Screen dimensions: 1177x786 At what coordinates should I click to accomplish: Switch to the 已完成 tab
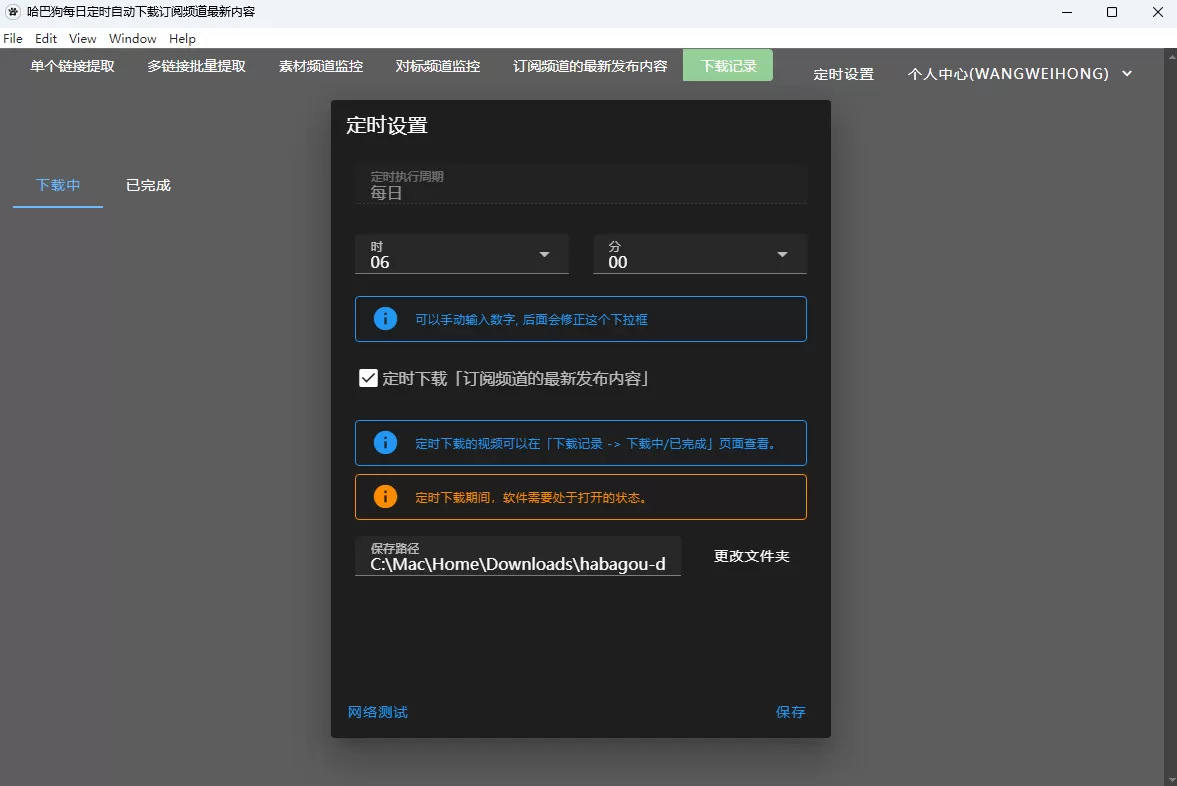point(146,185)
